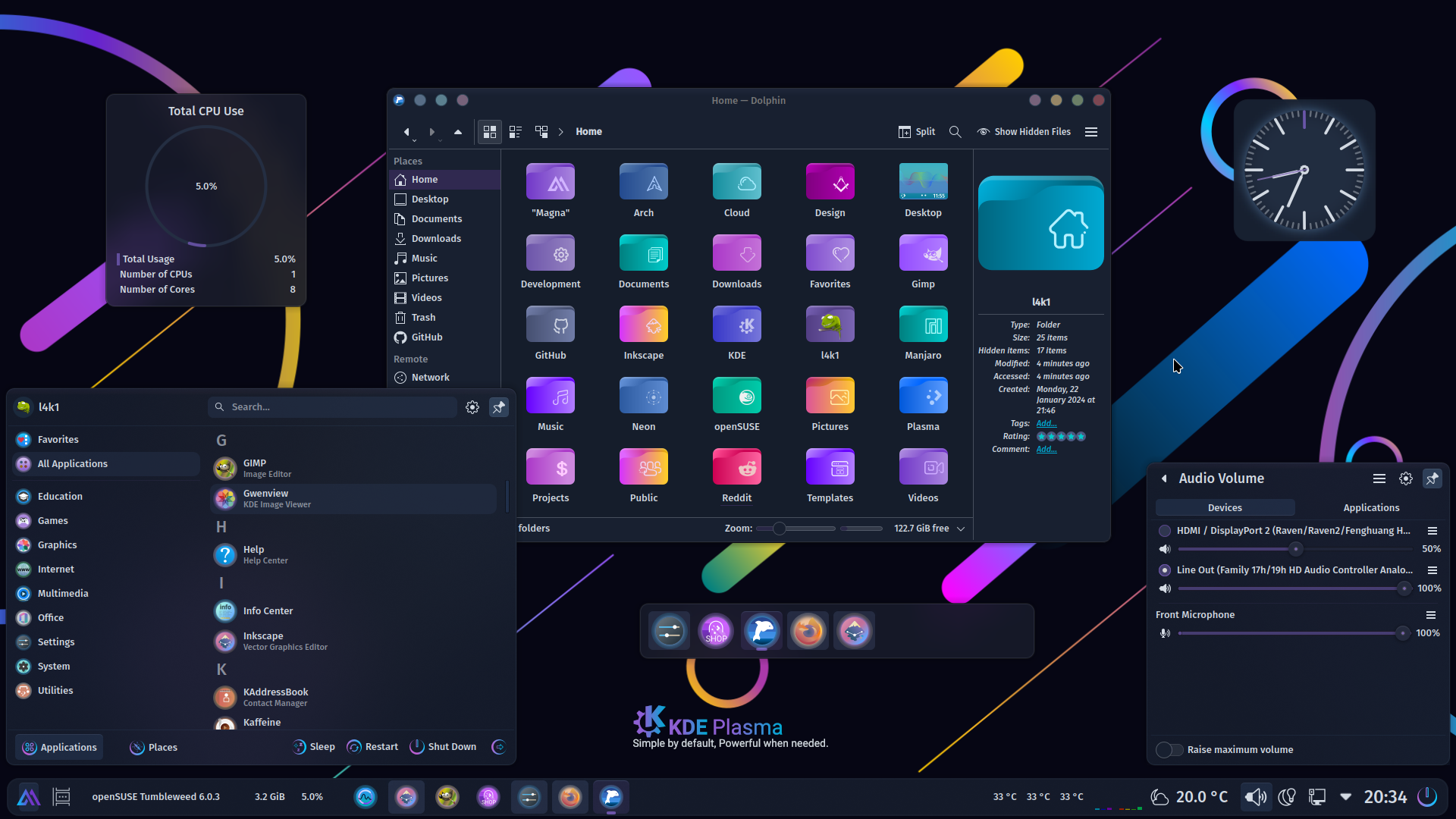This screenshot has height=819, width=1456.
Task: Open the Shop app in floating dock
Action: pyautogui.click(x=715, y=631)
